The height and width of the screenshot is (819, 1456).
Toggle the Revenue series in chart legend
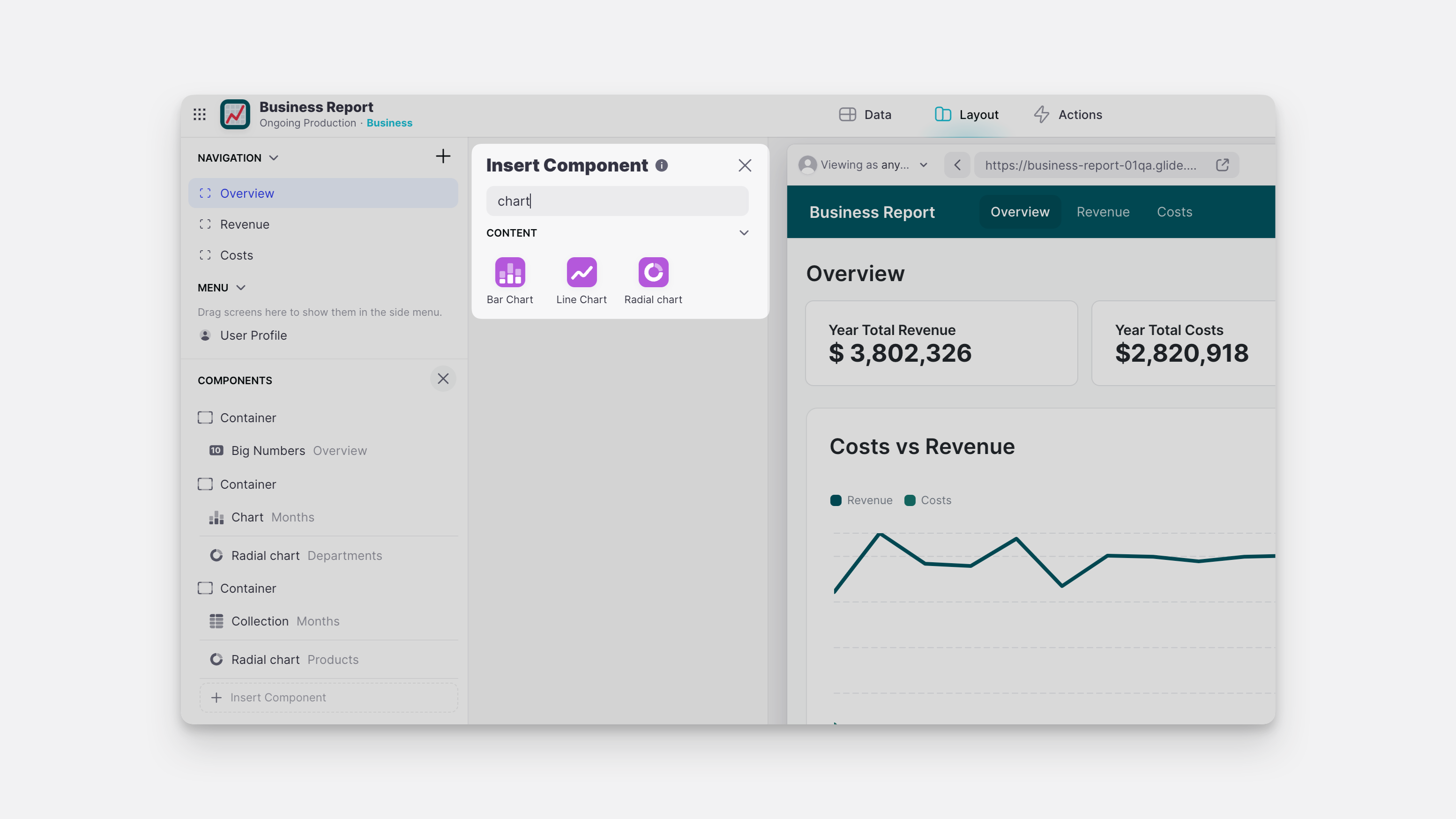860,499
